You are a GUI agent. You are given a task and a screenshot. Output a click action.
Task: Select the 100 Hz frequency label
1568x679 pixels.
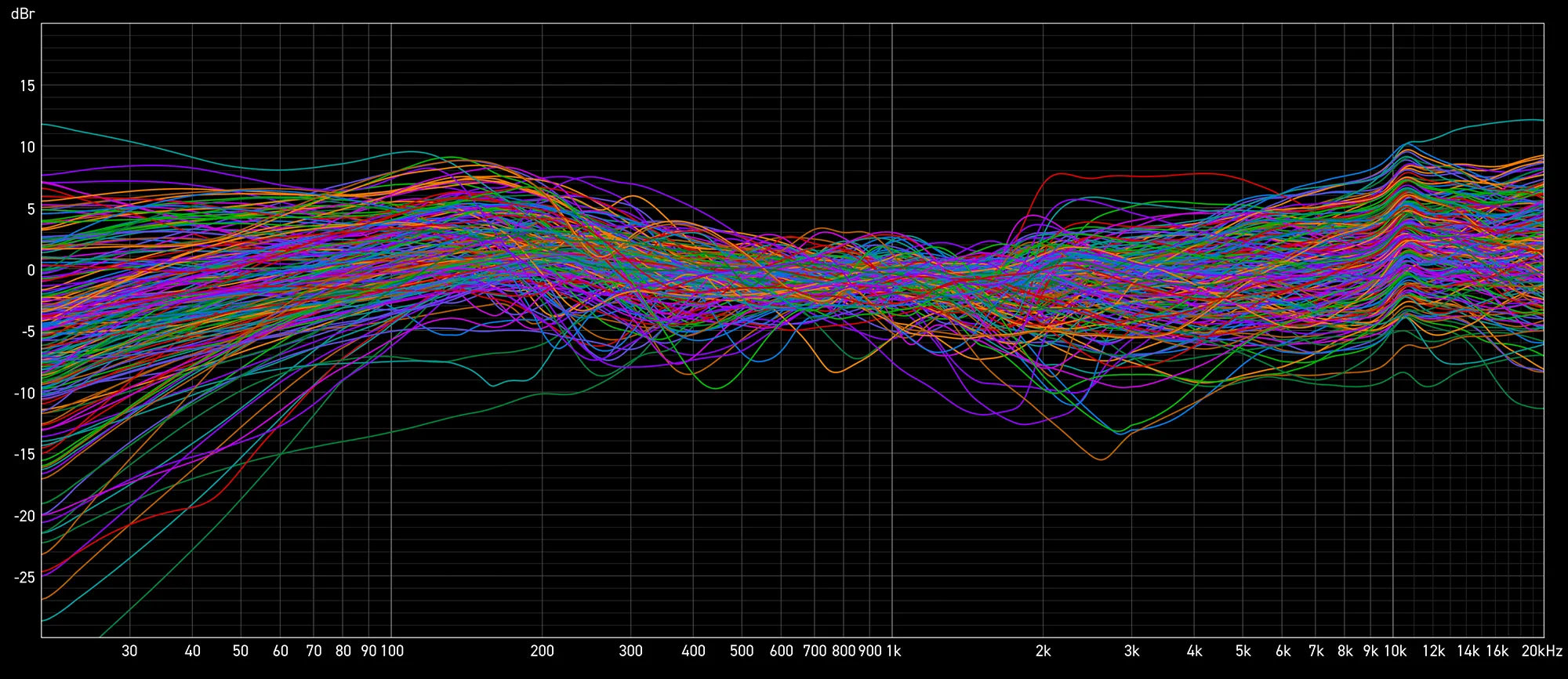[392, 651]
